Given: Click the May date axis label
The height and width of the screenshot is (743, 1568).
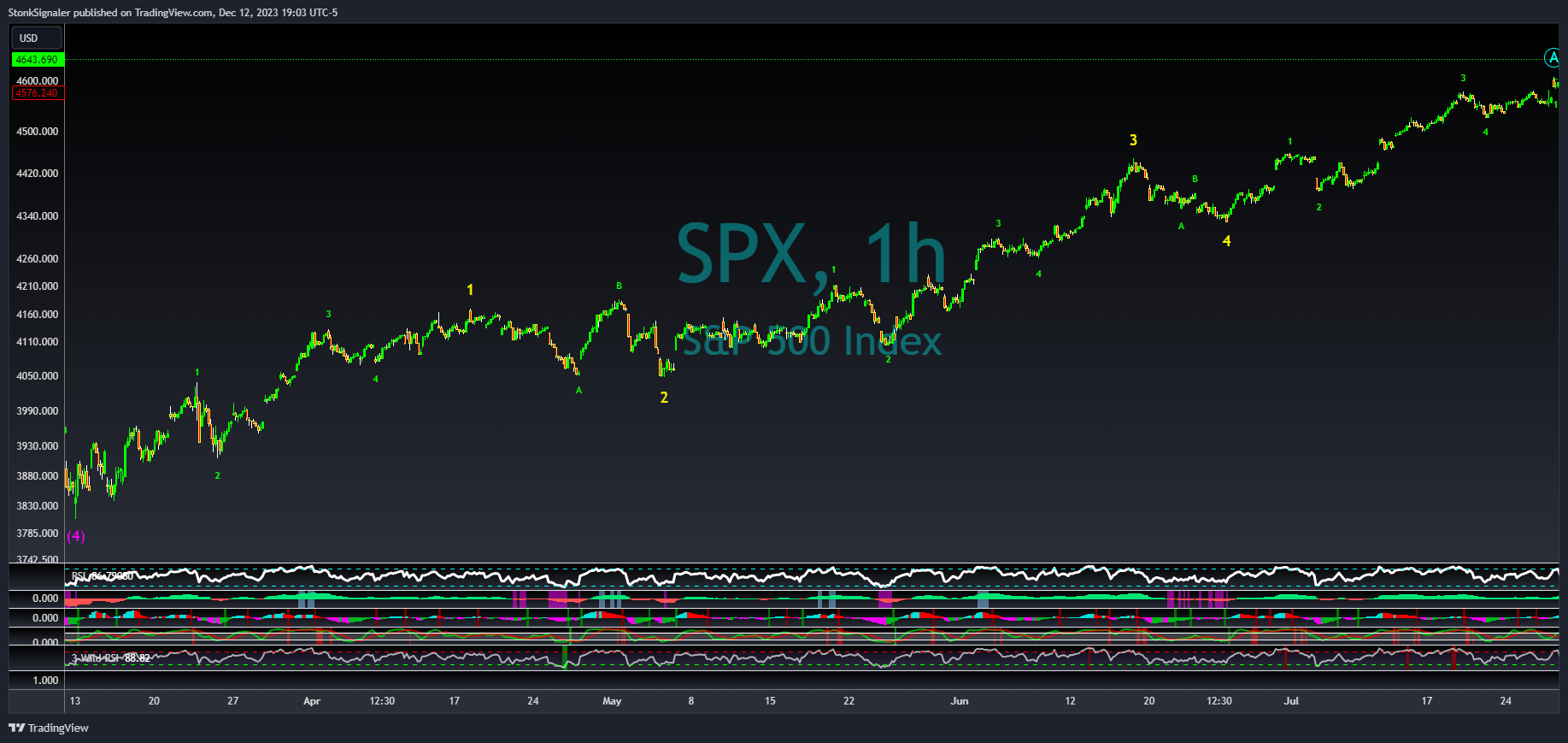Looking at the screenshot, I should (612, 701).
